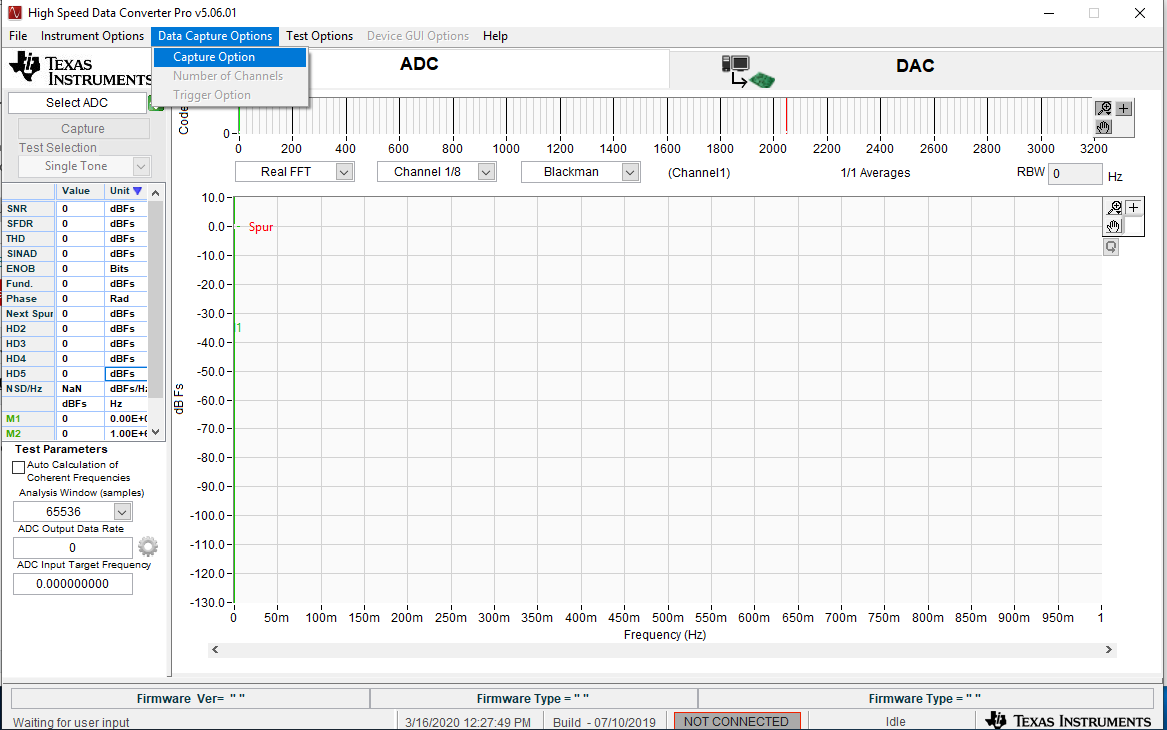The height and width of the screenshot is (730, 1167).
Task: Open Test Options menu
Action: click(319, 36)
